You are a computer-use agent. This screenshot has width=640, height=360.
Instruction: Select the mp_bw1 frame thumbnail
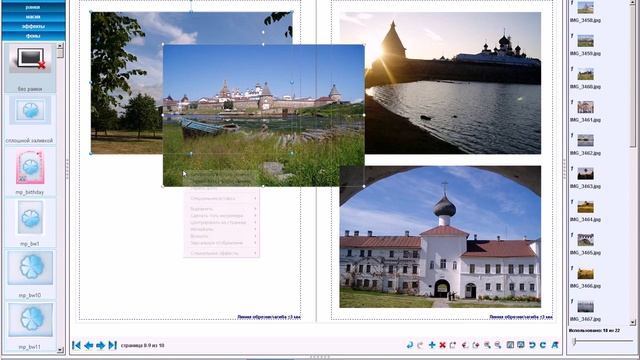[30, 218]
